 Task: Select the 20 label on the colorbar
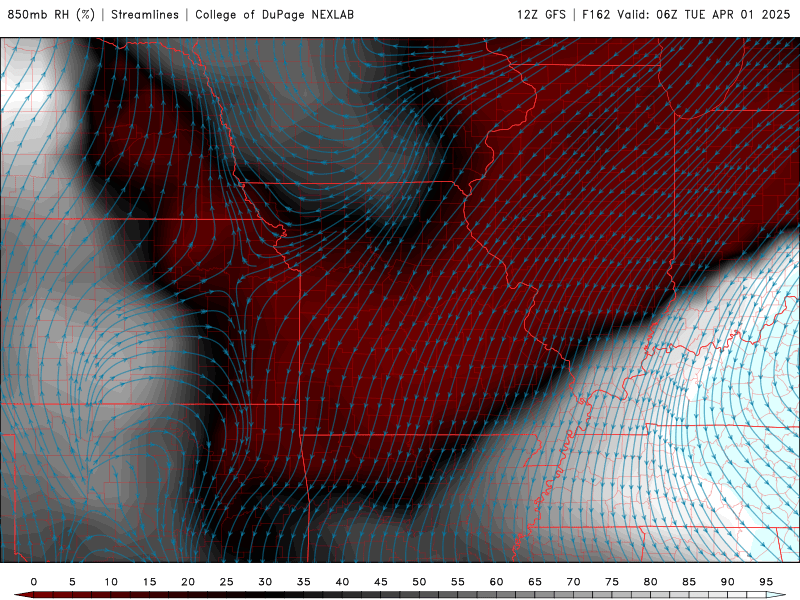pyautogui.click(x=188, y=582)
